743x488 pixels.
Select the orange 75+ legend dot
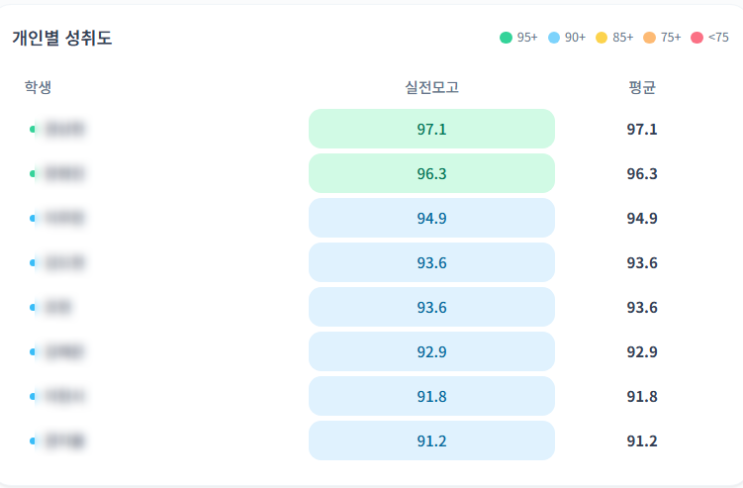[650, 38]
